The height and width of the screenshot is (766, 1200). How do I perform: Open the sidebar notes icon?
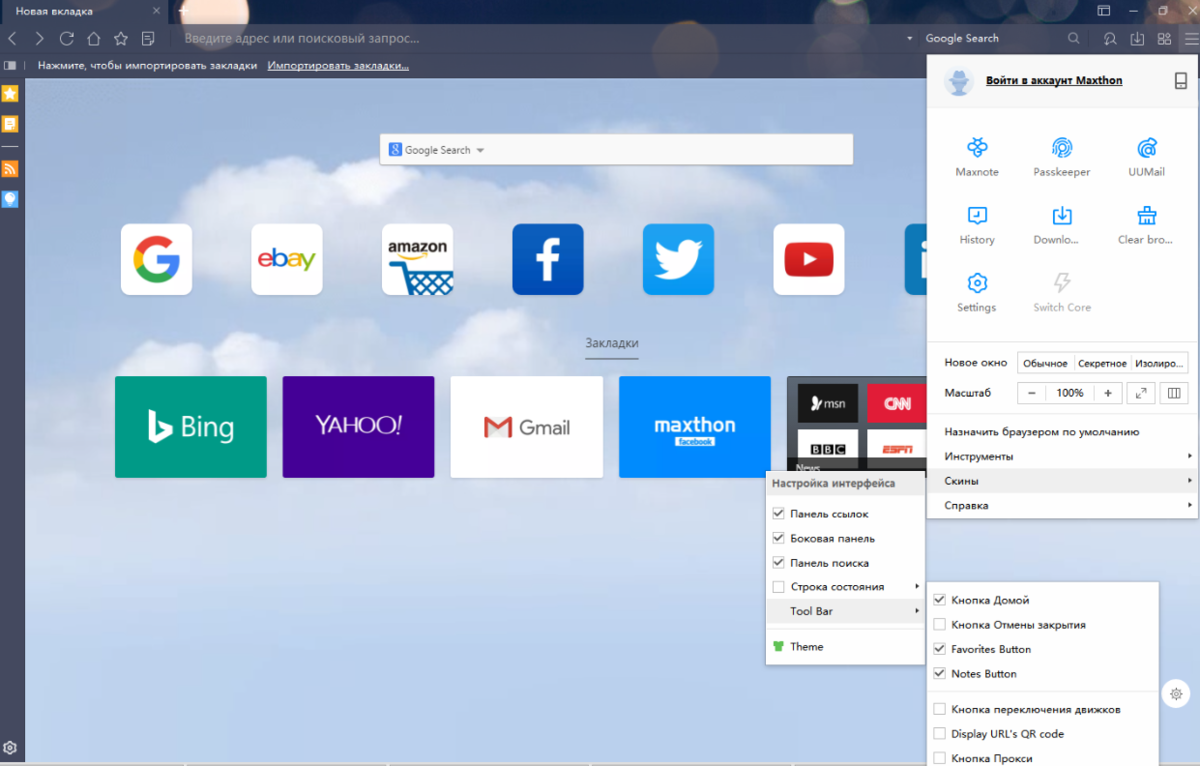[x=10, y=124]
